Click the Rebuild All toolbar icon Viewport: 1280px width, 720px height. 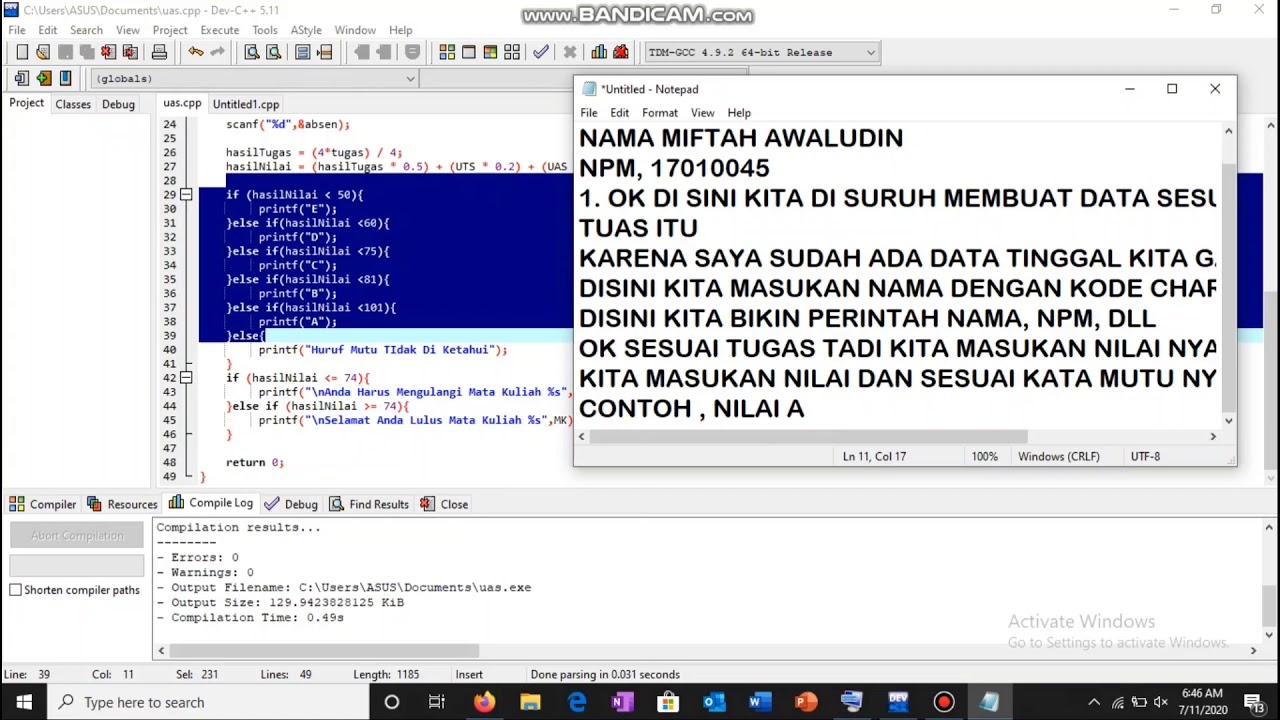pyautogui.click(x=512, y=52)
